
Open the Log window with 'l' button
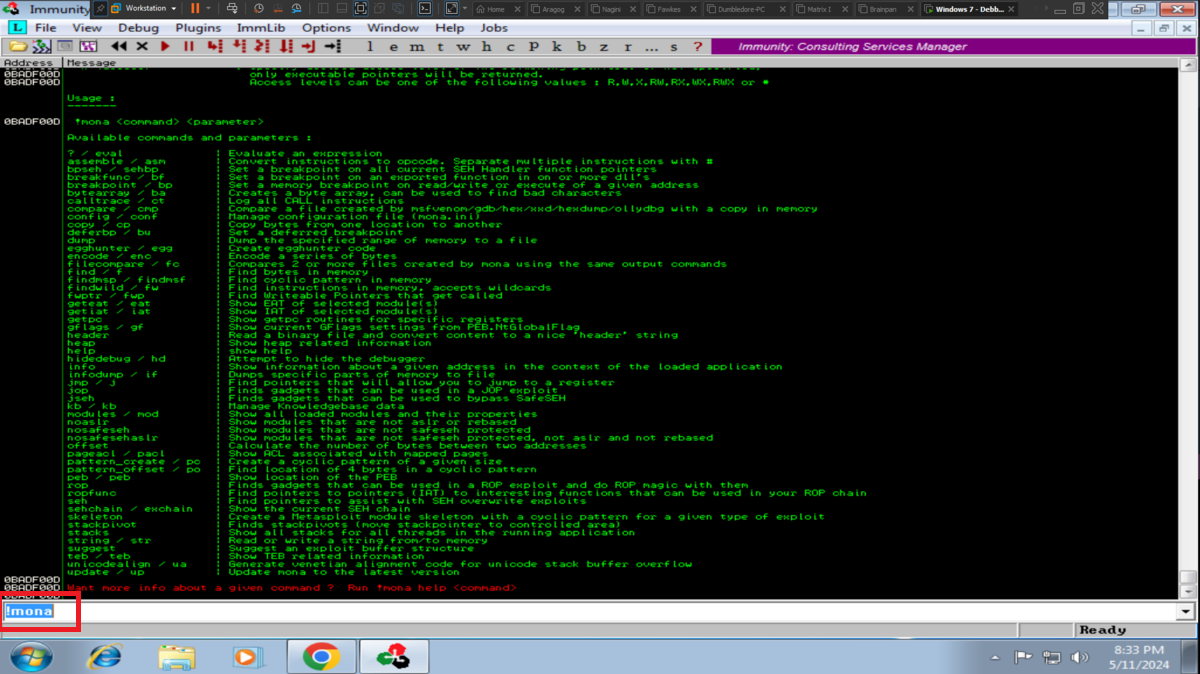(370, 46)
